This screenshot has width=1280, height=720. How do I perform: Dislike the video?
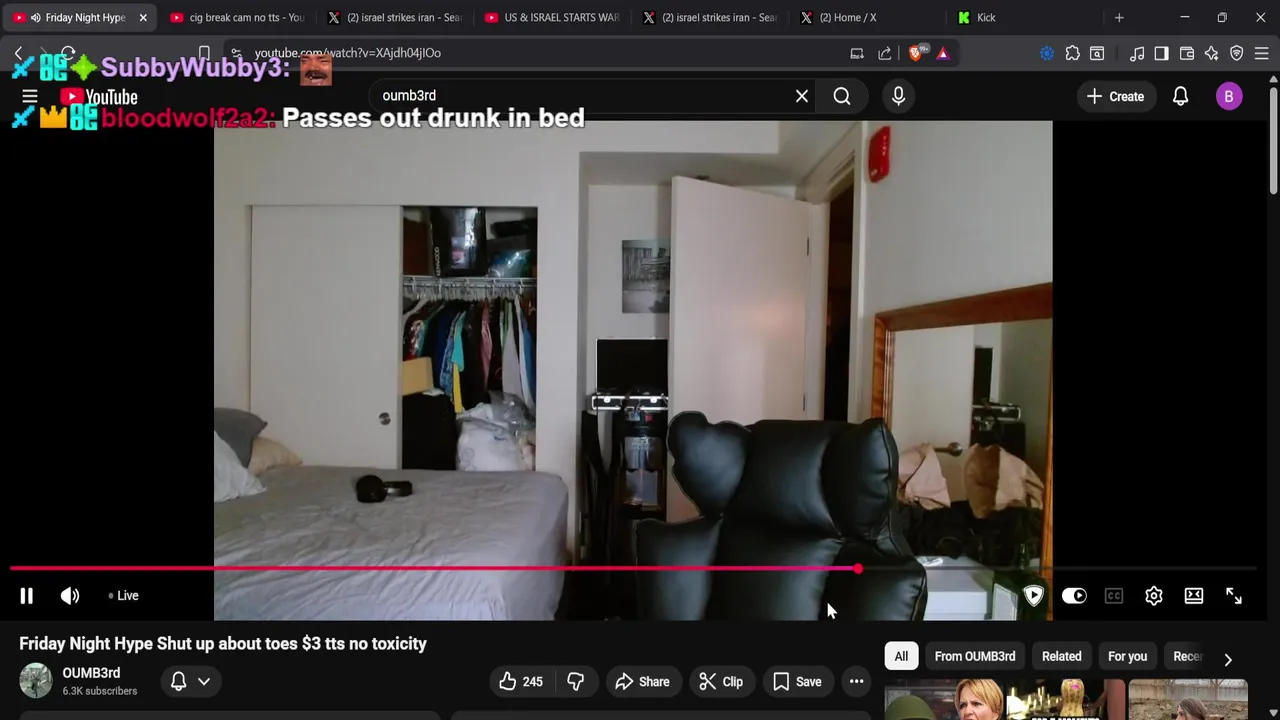[x=575, y=682]
